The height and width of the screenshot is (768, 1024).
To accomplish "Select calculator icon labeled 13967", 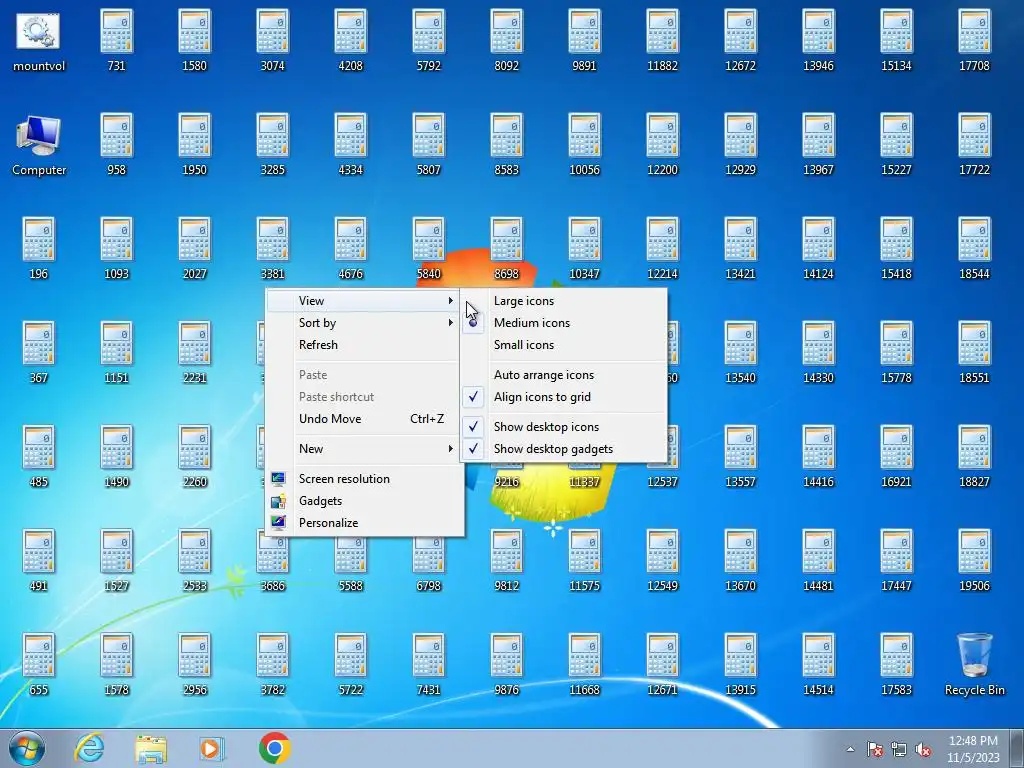I will [818, 144].
